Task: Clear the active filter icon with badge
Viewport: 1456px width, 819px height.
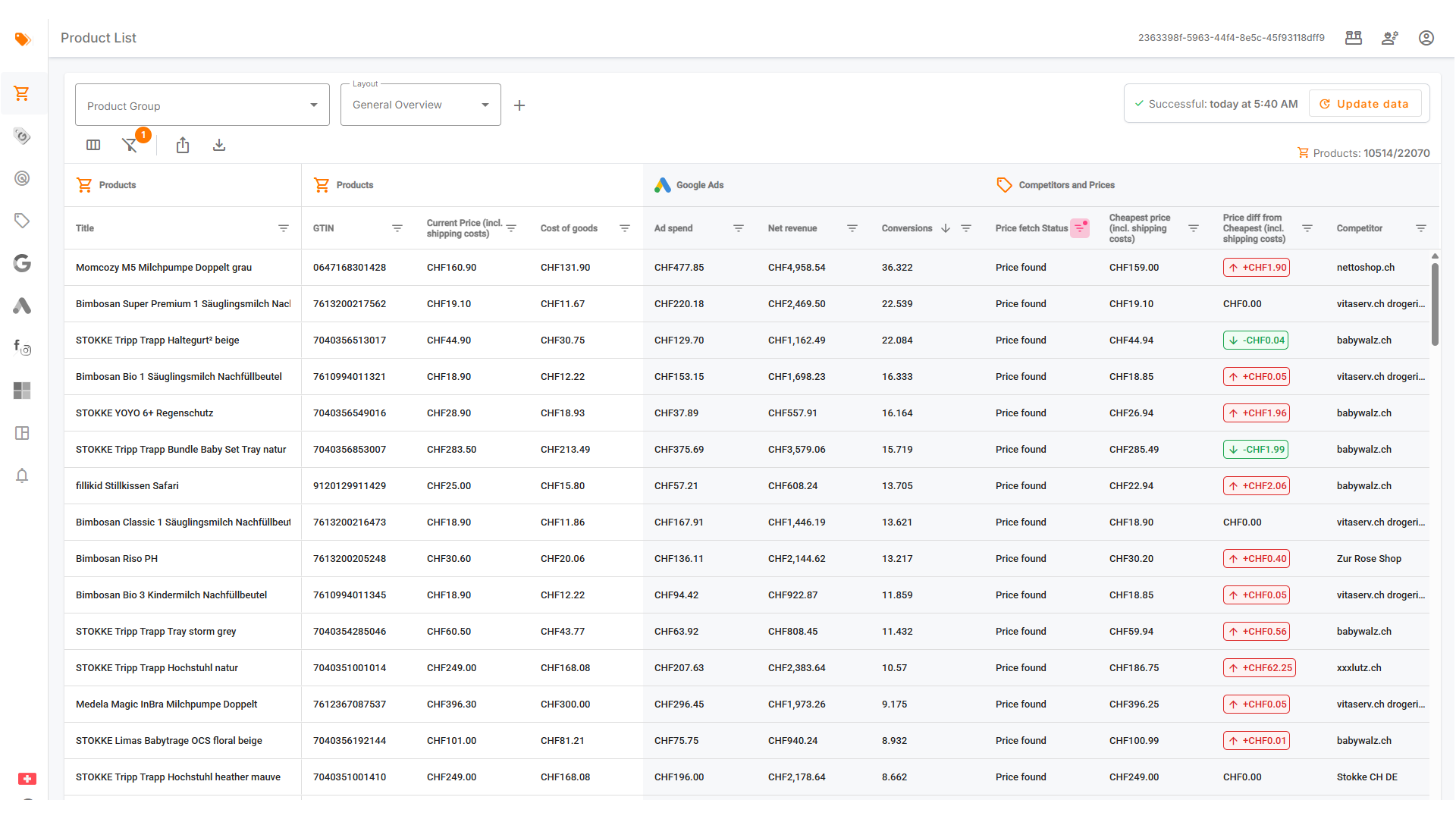Action: coord(130,144)
